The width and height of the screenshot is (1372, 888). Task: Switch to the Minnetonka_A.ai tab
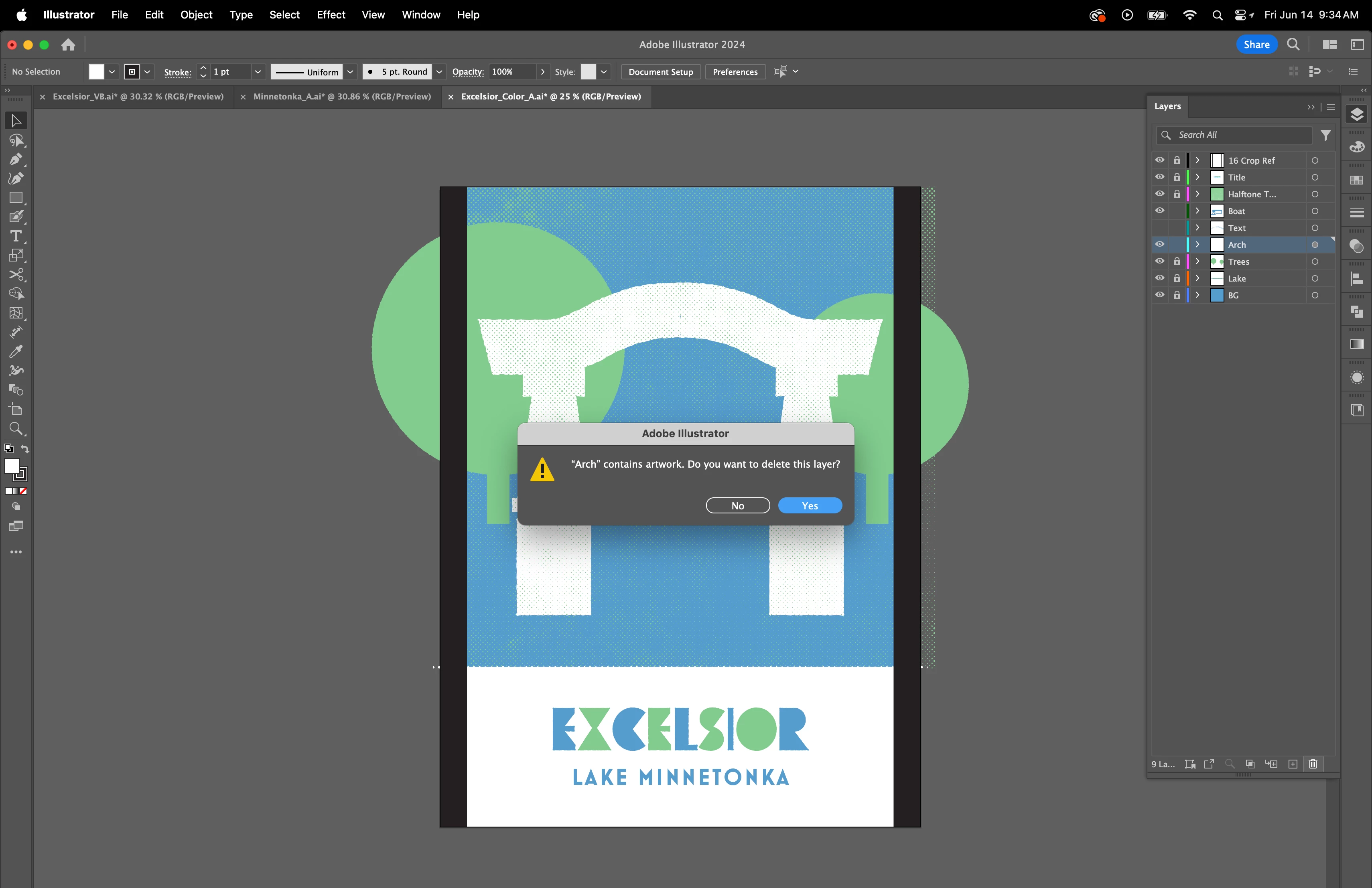point(342,96)
